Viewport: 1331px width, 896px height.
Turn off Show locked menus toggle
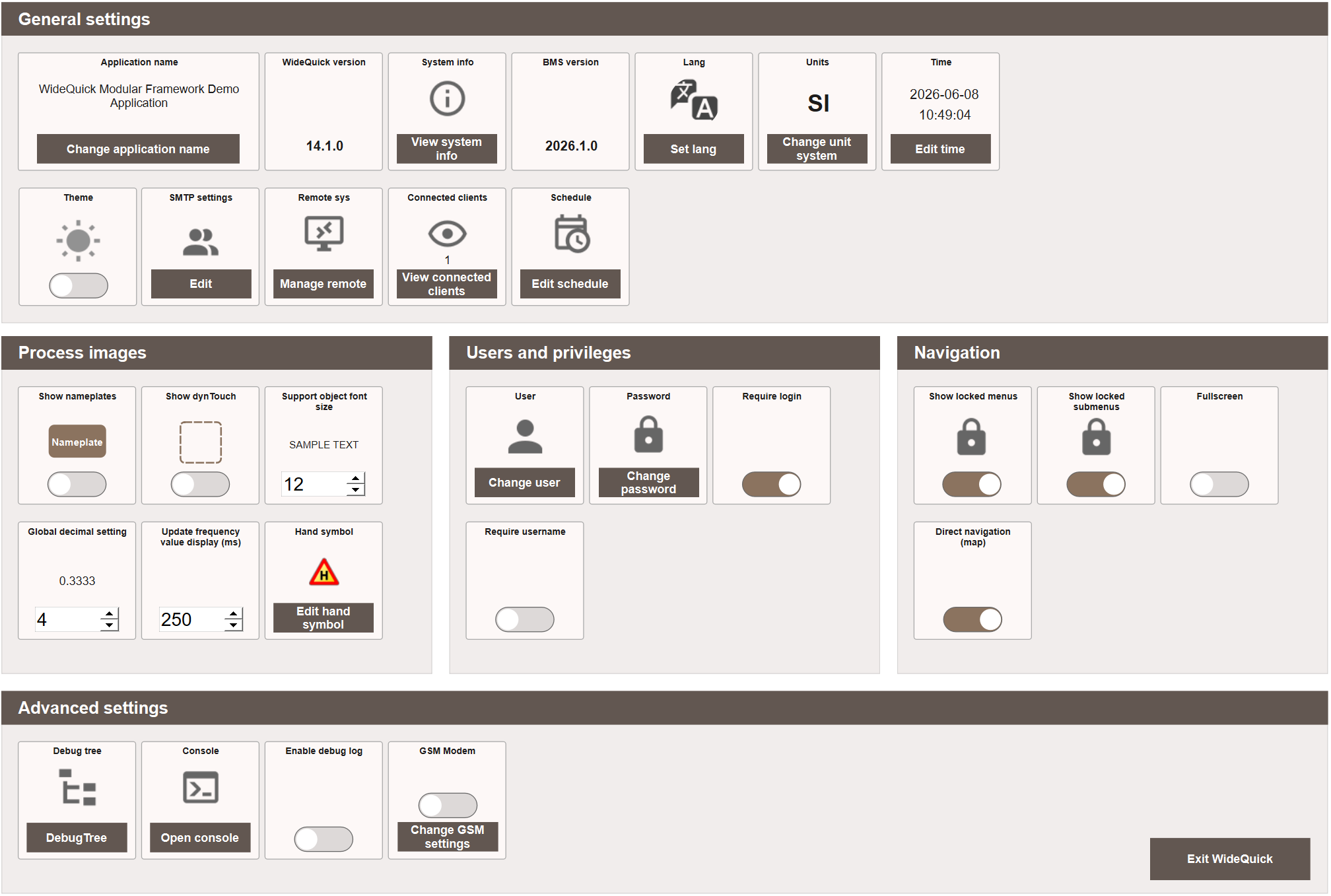972,484
